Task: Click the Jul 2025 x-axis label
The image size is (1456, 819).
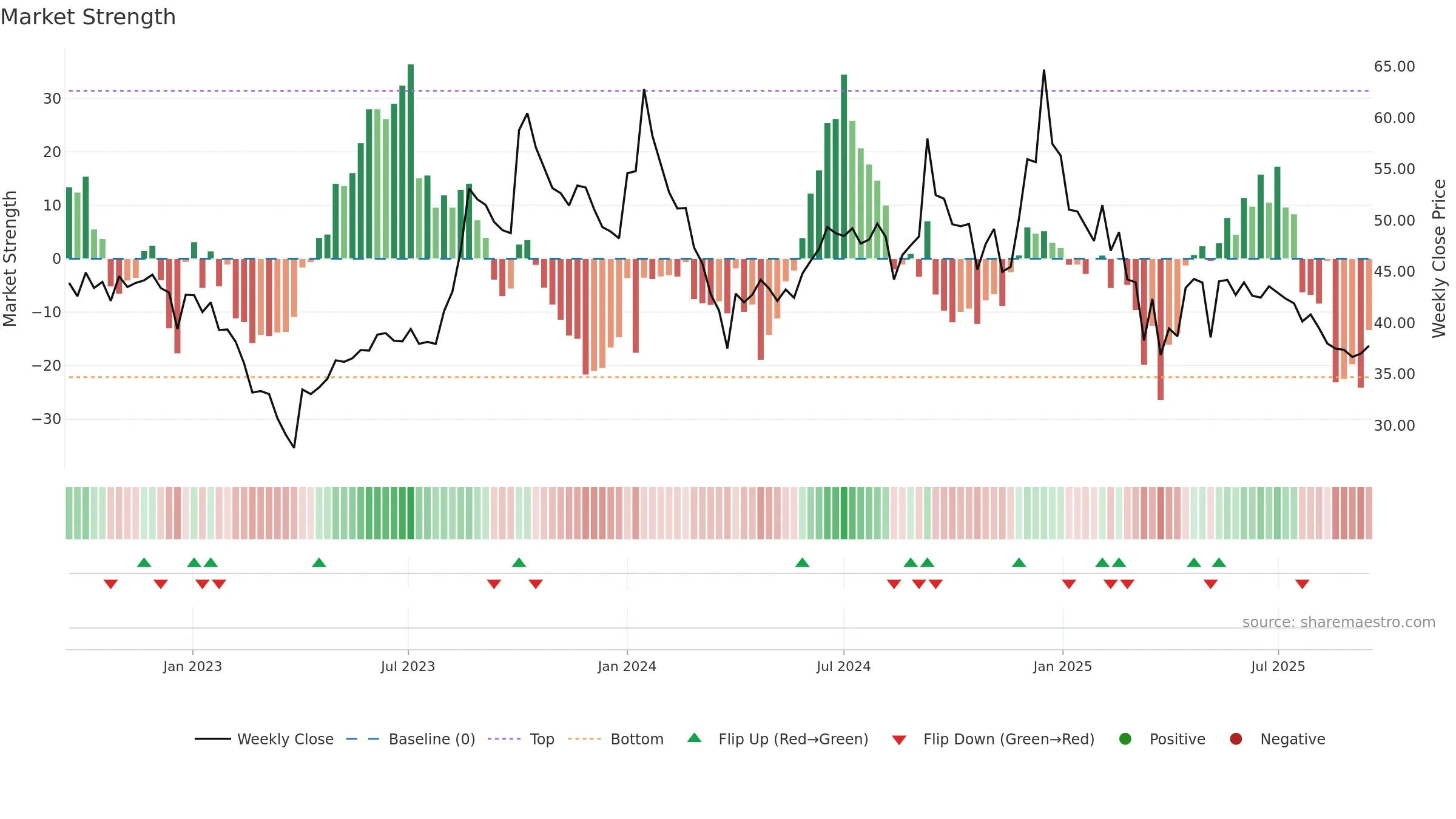Action: click(1278, 666)
